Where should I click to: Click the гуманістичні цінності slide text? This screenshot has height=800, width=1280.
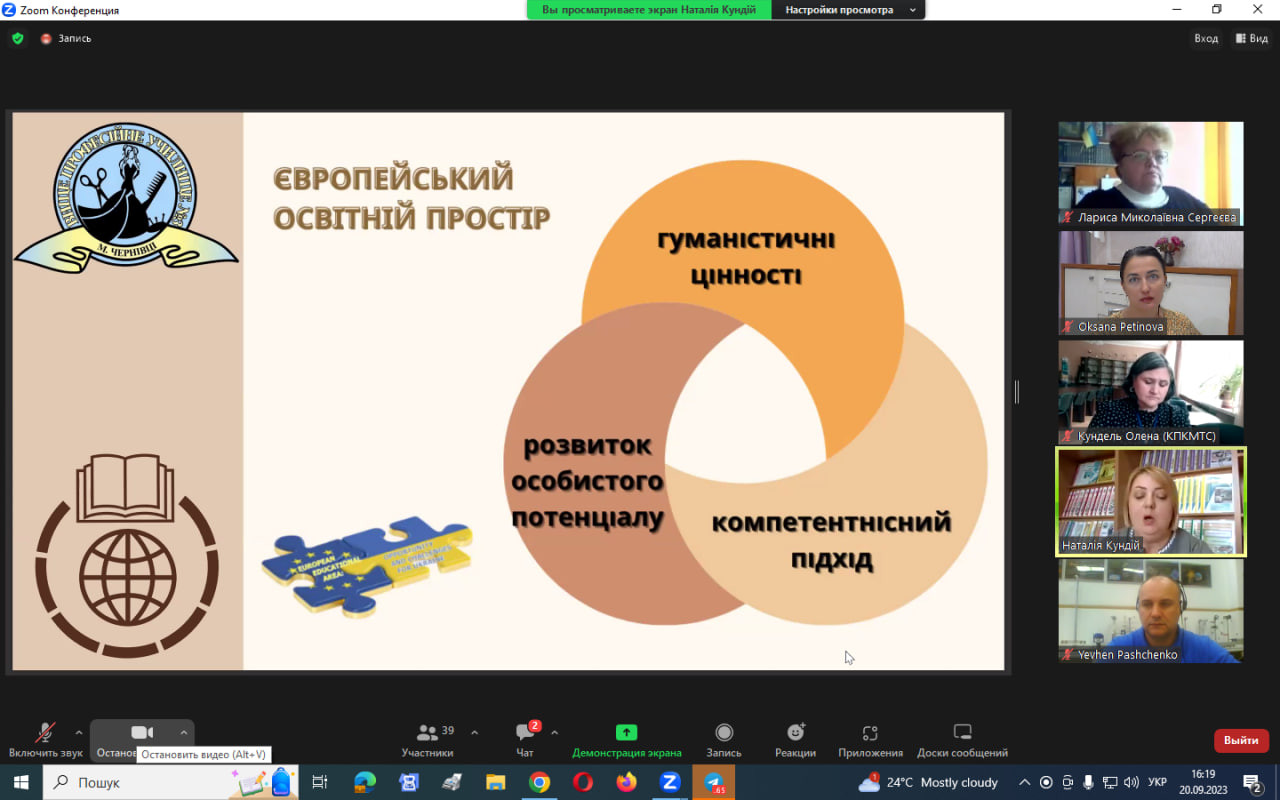(x=746, y=257)
